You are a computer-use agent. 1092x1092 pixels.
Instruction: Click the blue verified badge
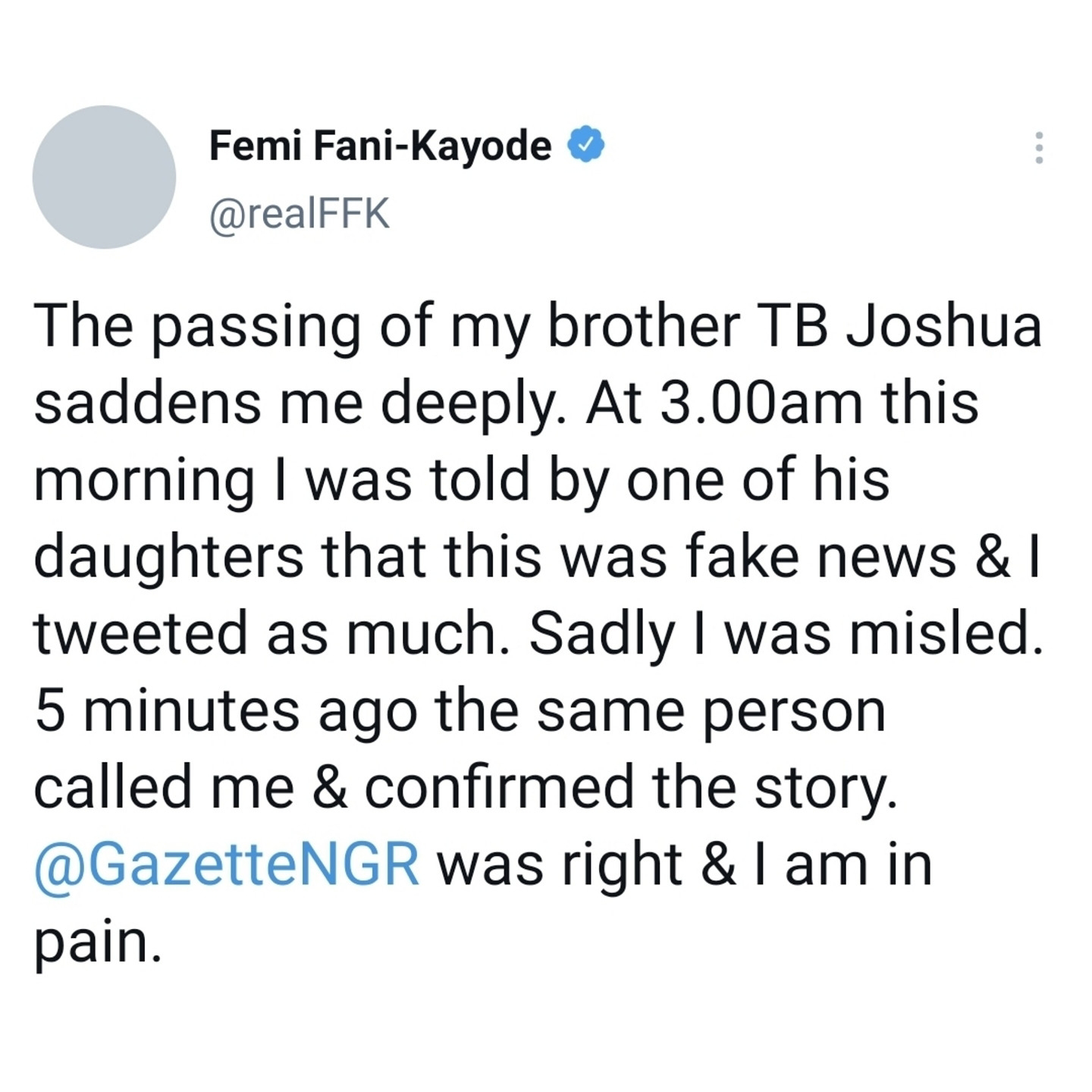(x=585, y=146)
